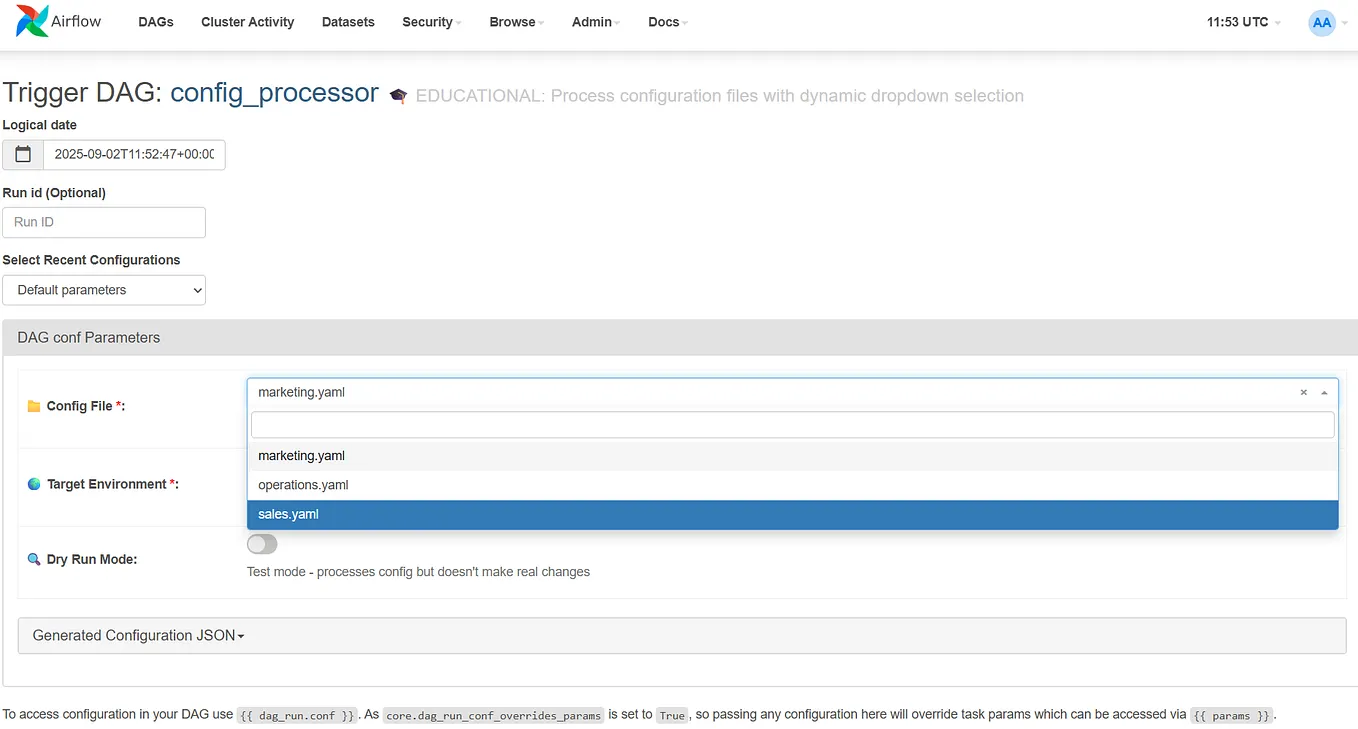Open the Docs menu
Viewport: 1358px width, 729px height.
666,22
